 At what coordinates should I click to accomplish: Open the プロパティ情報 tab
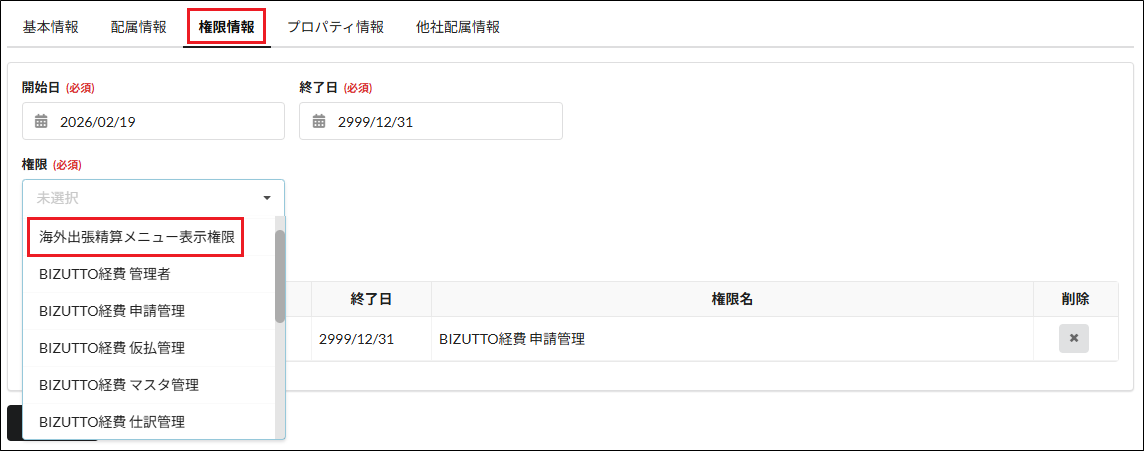pos(335,27)
